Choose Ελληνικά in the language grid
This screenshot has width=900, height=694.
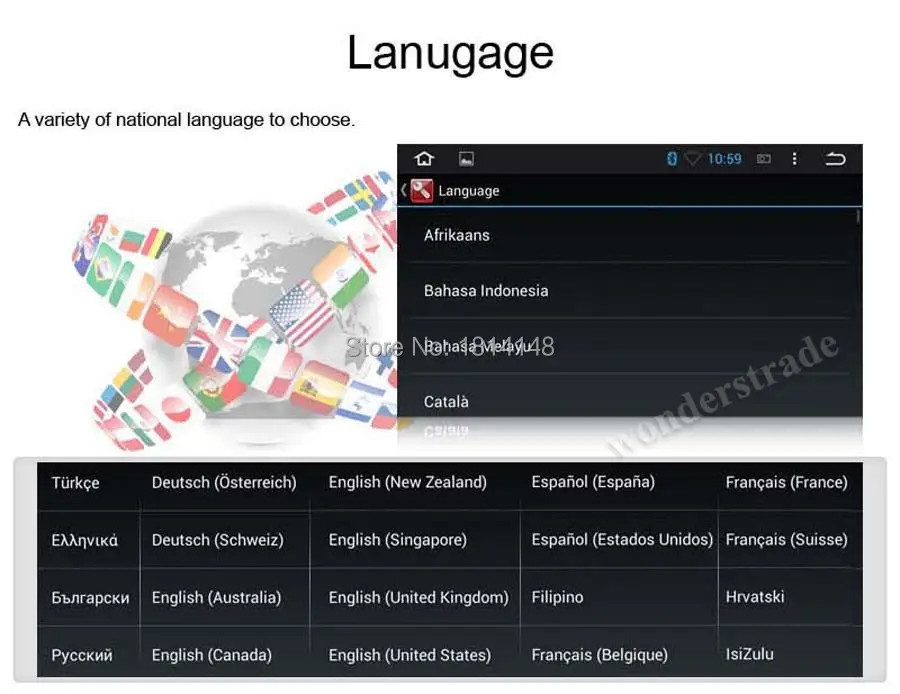coord(84,540)
